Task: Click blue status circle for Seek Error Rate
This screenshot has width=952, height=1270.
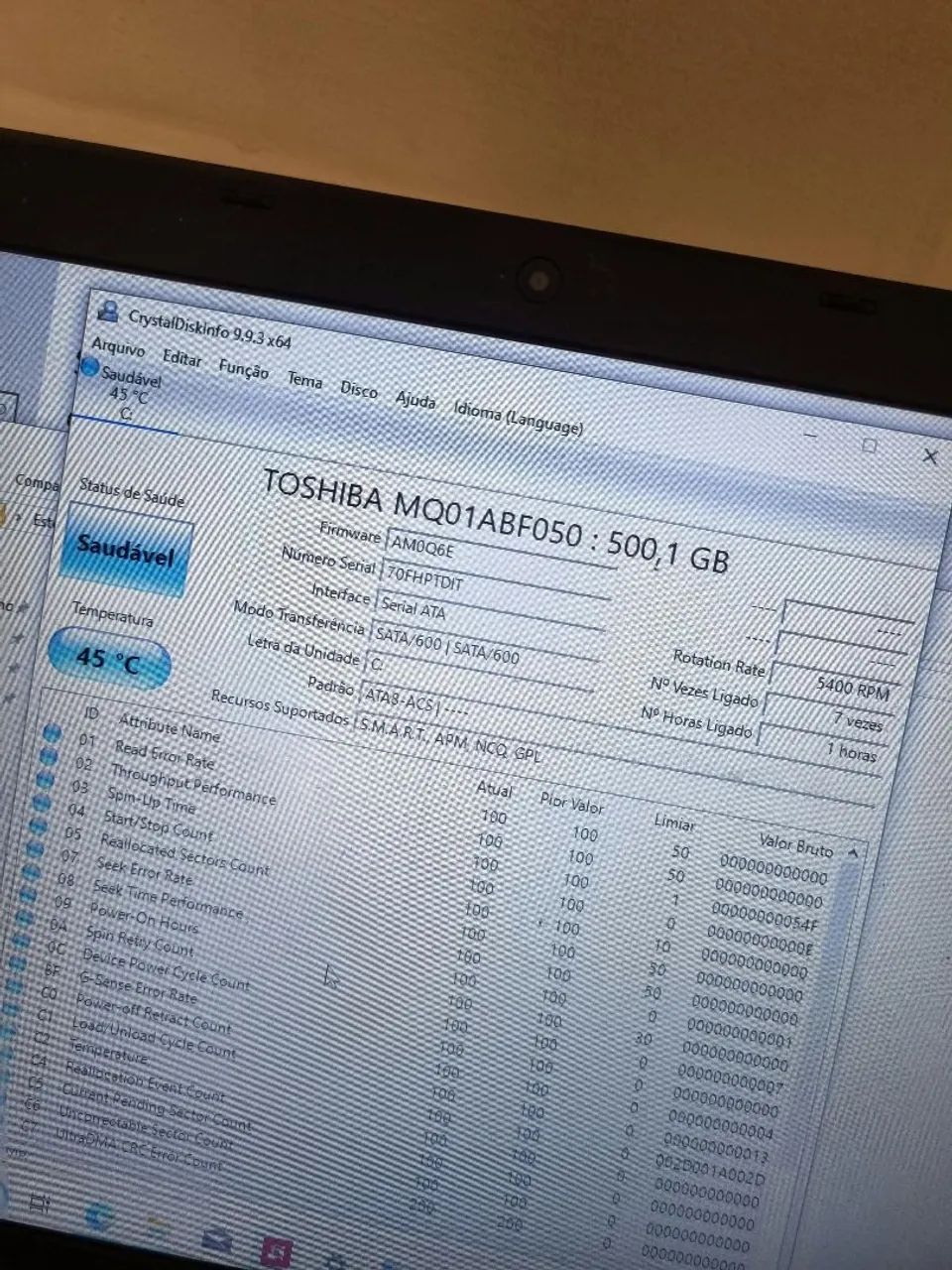Action: (35, 848)
